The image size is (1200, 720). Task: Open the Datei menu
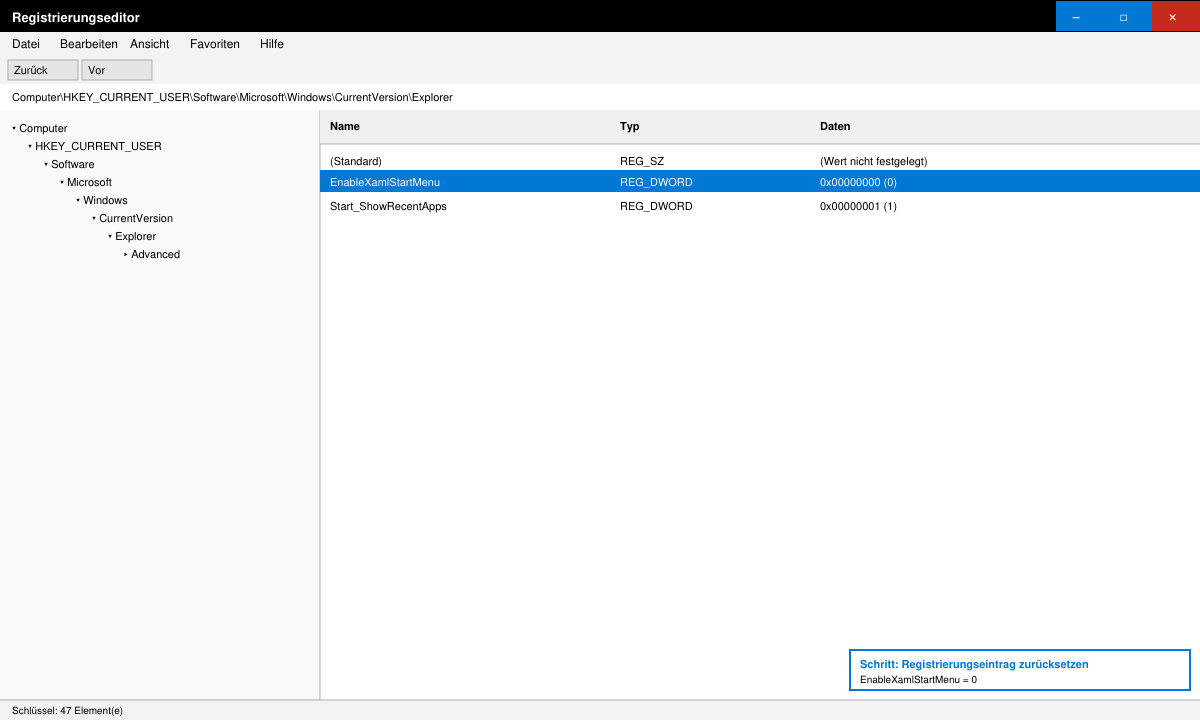26,44
